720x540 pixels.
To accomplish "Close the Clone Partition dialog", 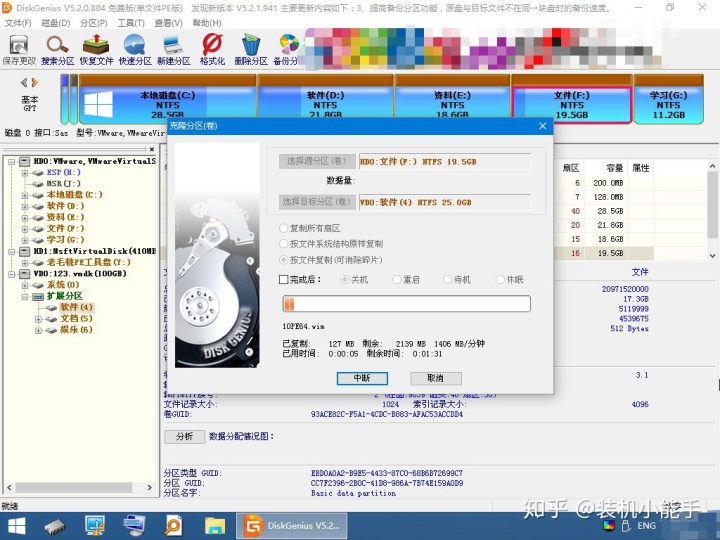I will [542, 126].
